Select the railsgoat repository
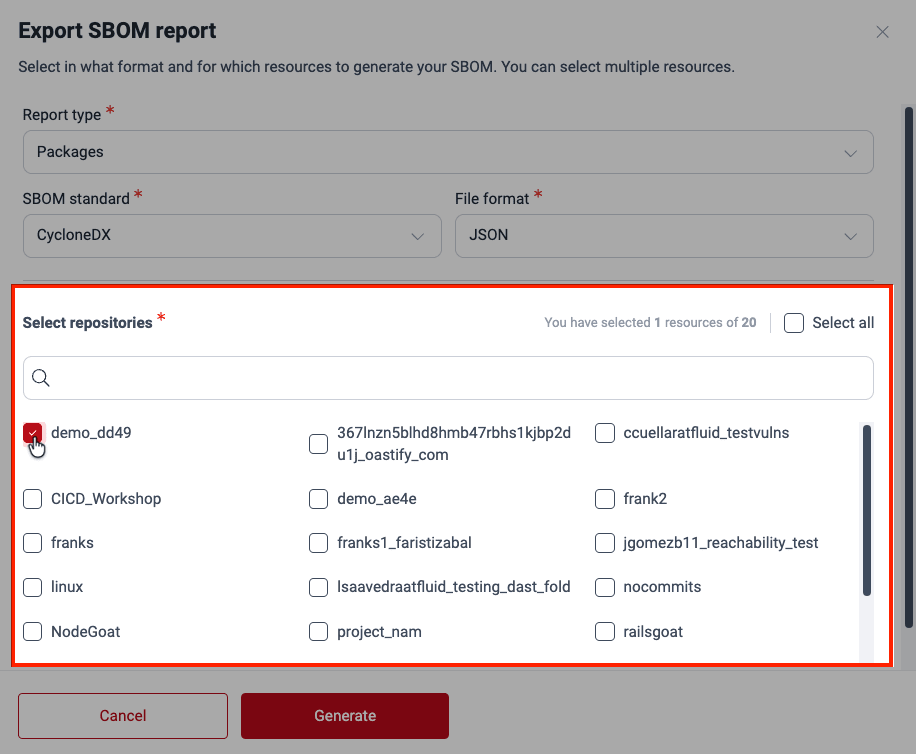916x754 pixels. coord(605,632)
